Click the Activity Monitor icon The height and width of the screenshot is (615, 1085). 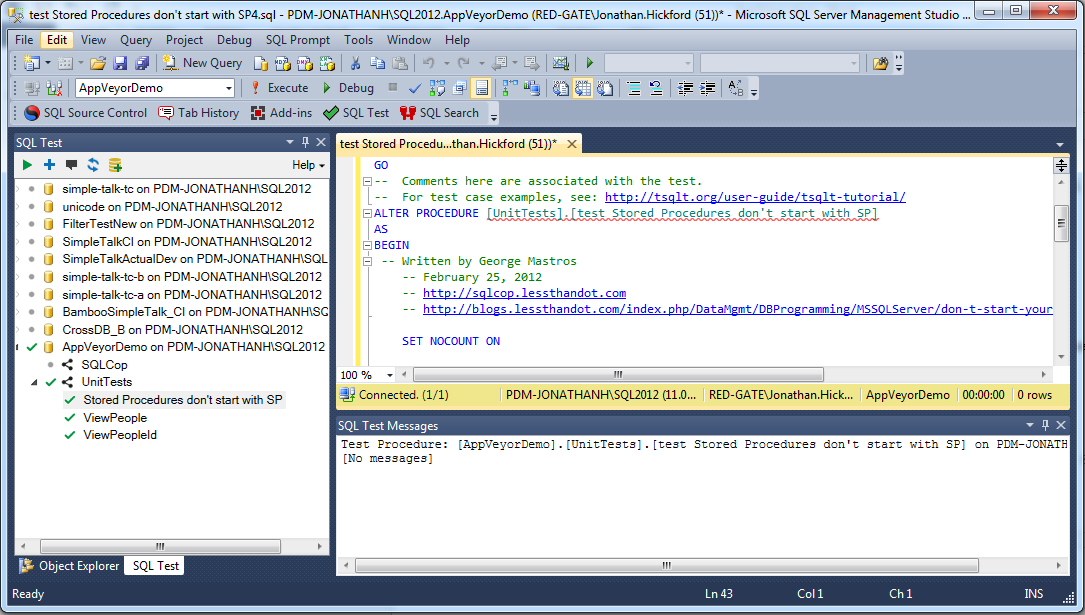pyautogui.click(x=560, y=64)
